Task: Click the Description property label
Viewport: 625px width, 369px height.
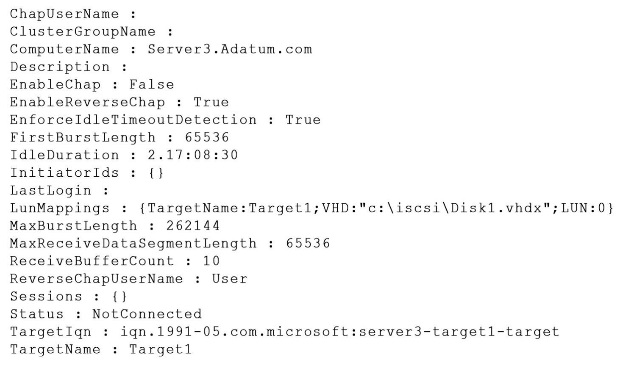Action: [60, 67]
